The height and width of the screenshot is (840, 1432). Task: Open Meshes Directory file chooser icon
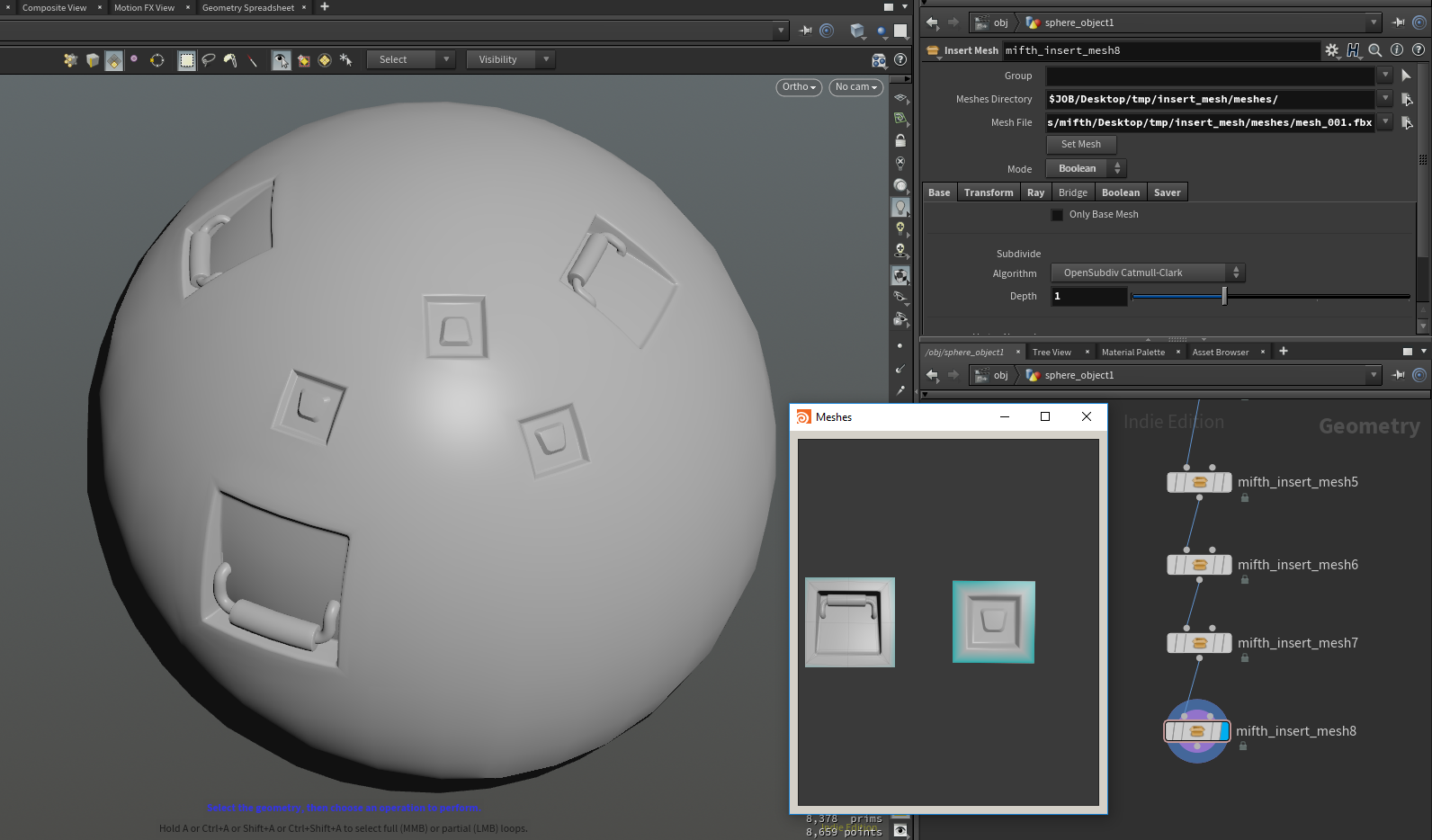click(x=1408, y=99)
